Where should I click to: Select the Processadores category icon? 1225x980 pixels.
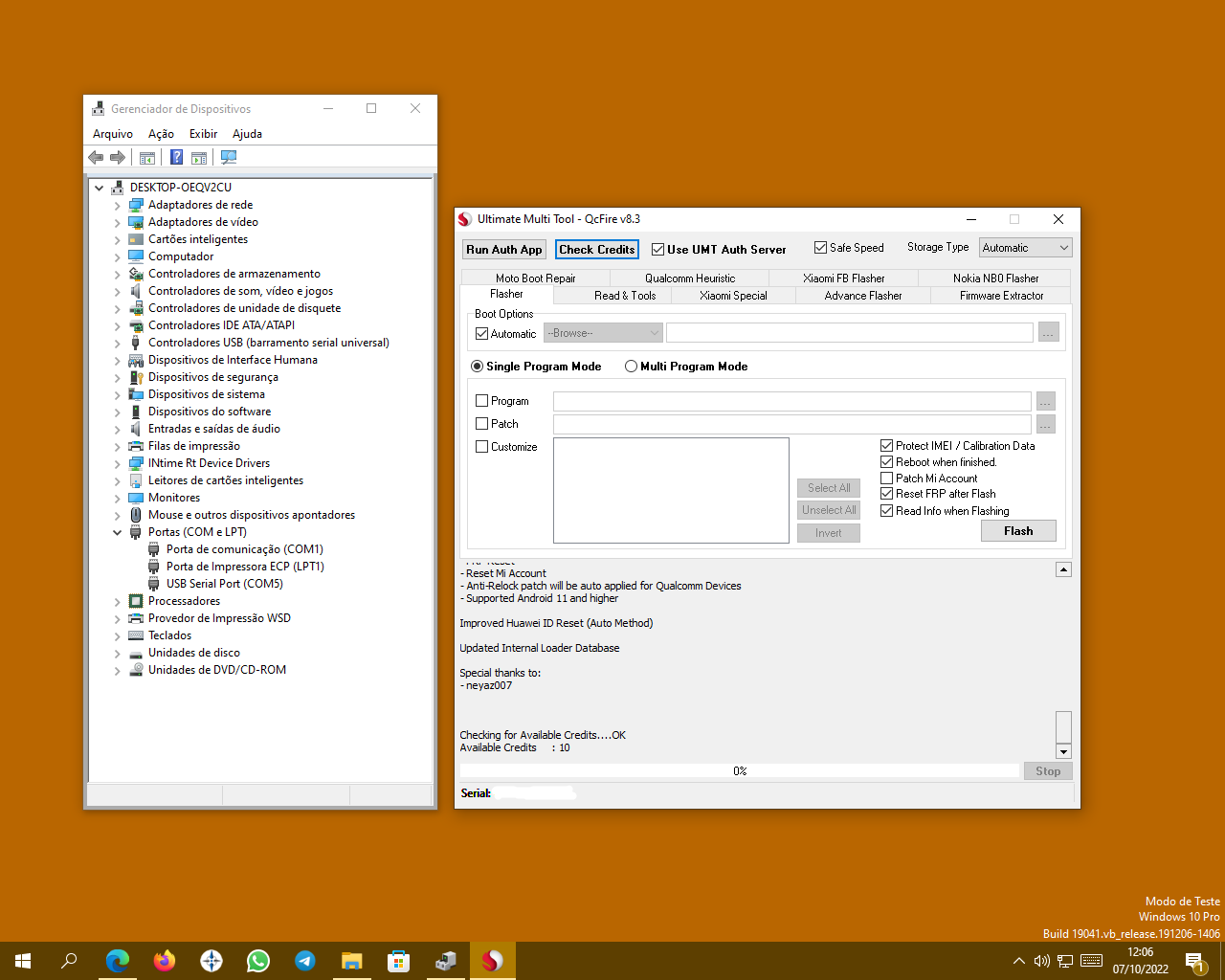[x=136, y=601]
